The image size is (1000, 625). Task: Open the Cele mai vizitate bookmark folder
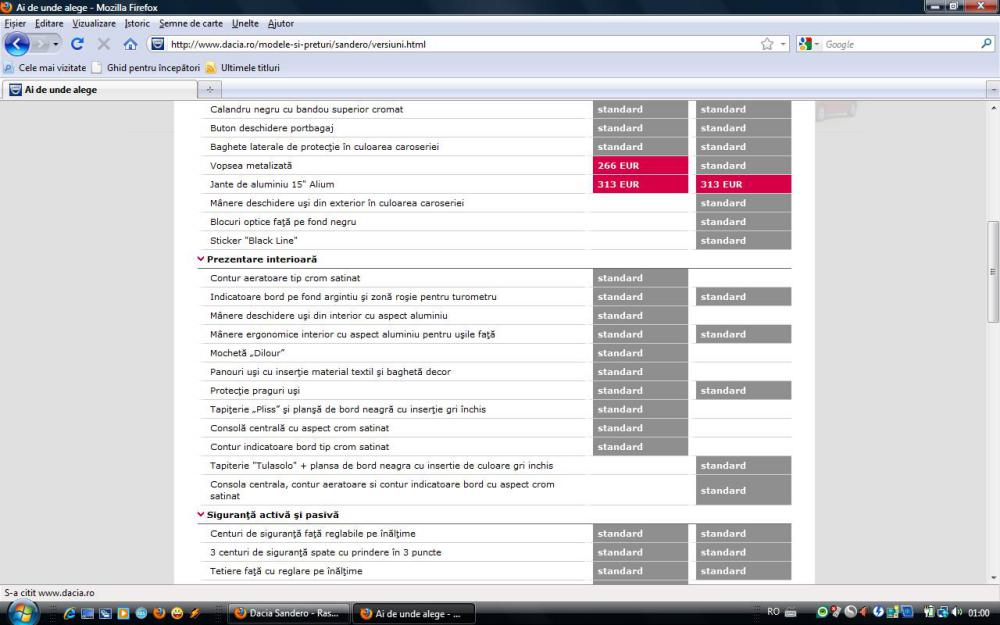(x=45, y=68)
